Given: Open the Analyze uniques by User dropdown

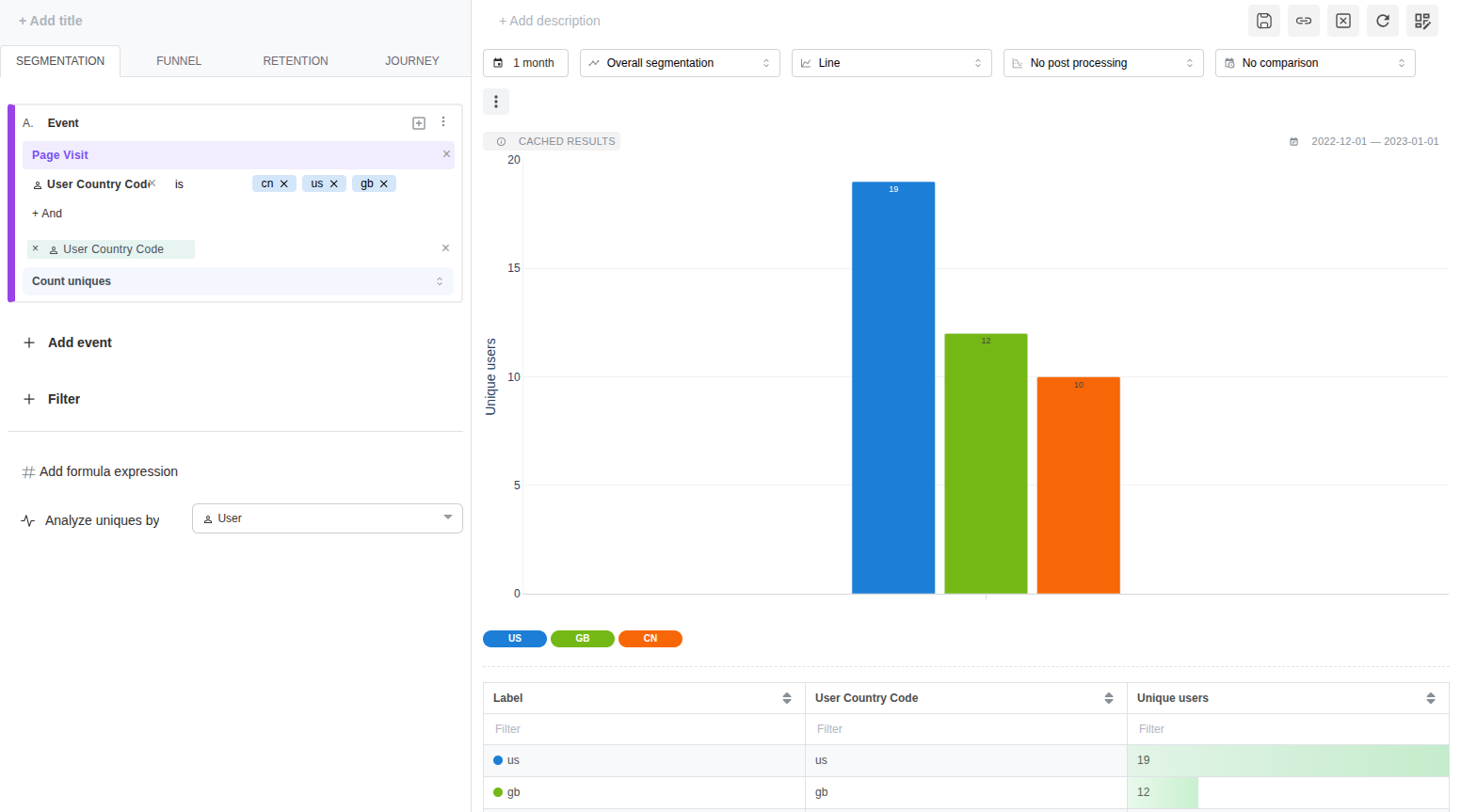Looking at the screenshot, I should coord(327,518).
